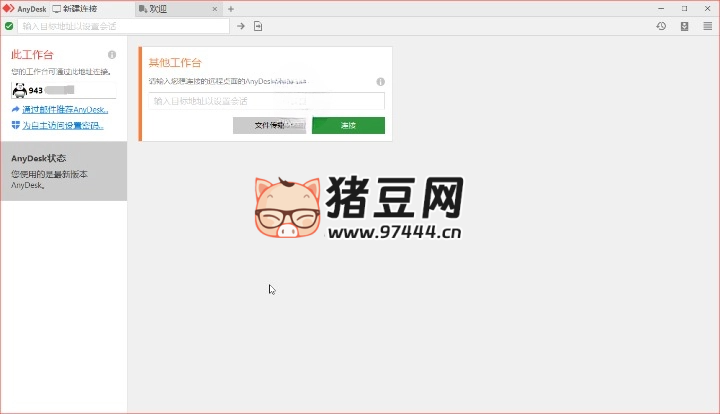
Task: Open the session history clock icon
Action: pos(661,26)
